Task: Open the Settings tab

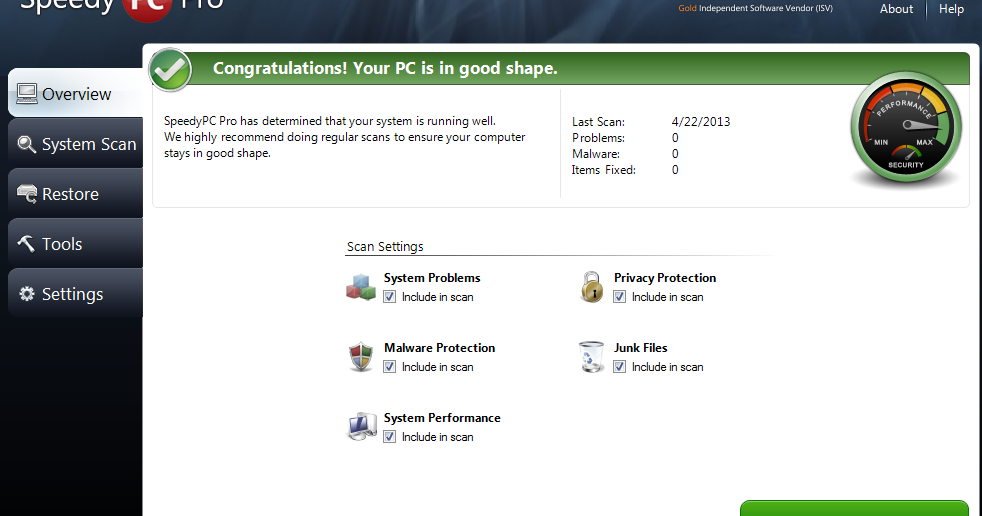Action: tap(76, 294)
